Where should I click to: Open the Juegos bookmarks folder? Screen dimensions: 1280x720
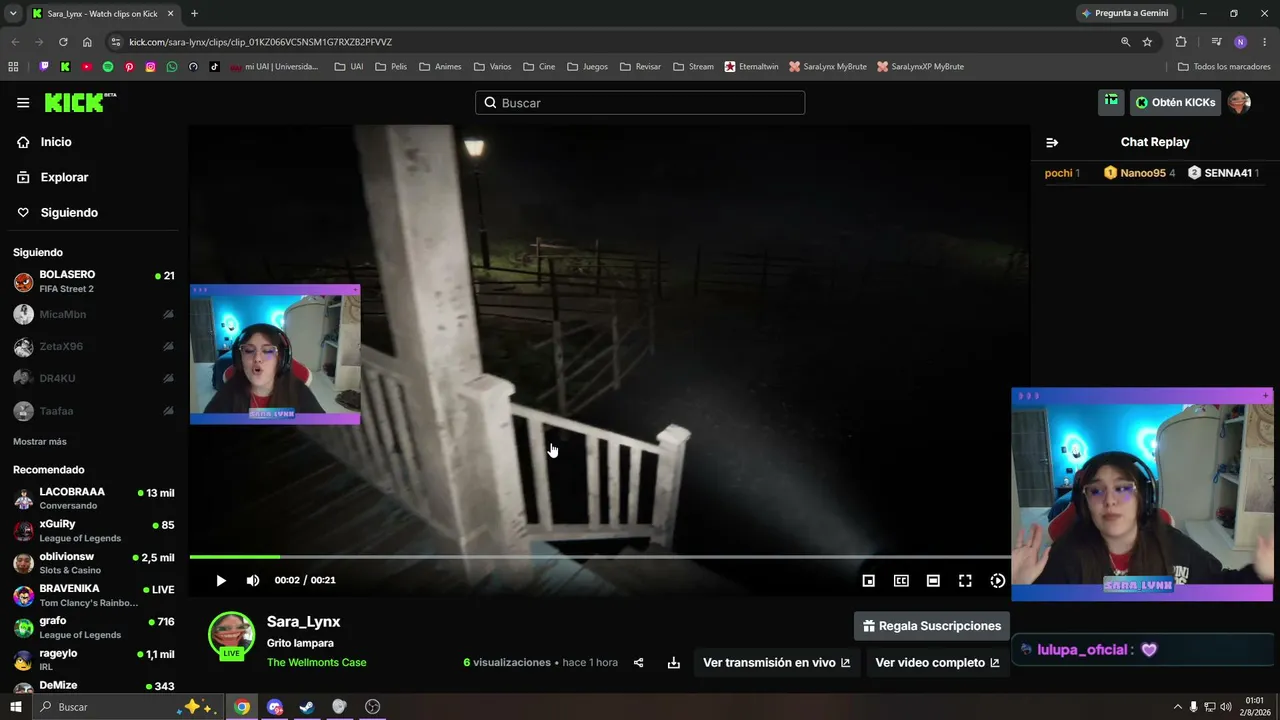click(587, 67)
